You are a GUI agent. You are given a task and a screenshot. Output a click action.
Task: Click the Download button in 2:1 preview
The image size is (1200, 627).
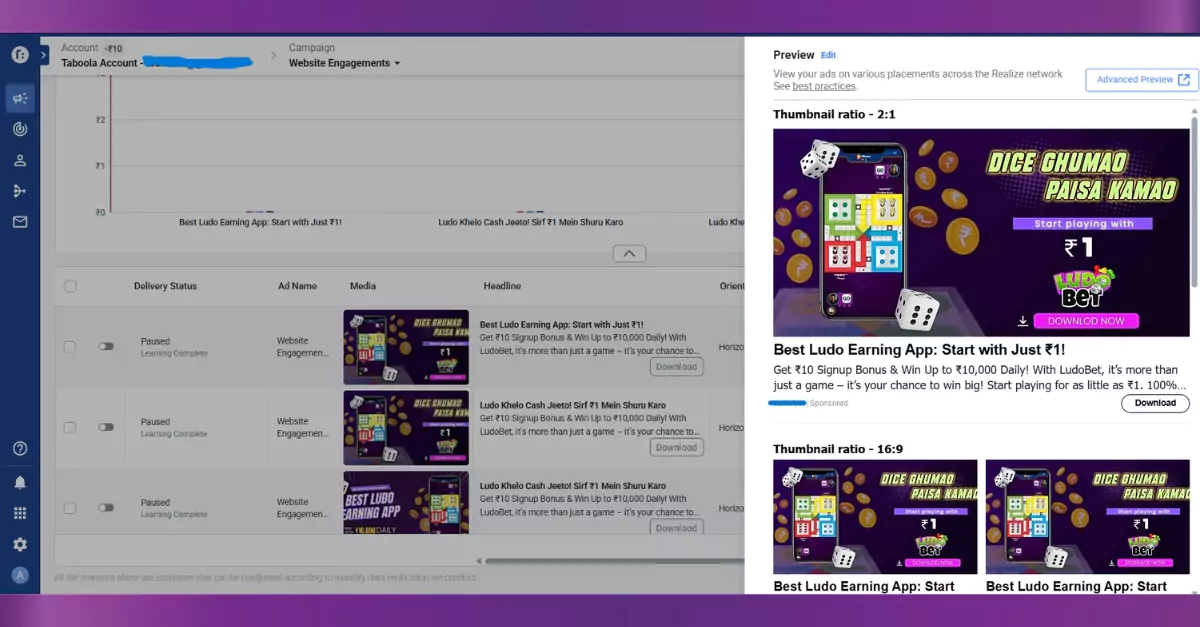[x=1155, y=403]
